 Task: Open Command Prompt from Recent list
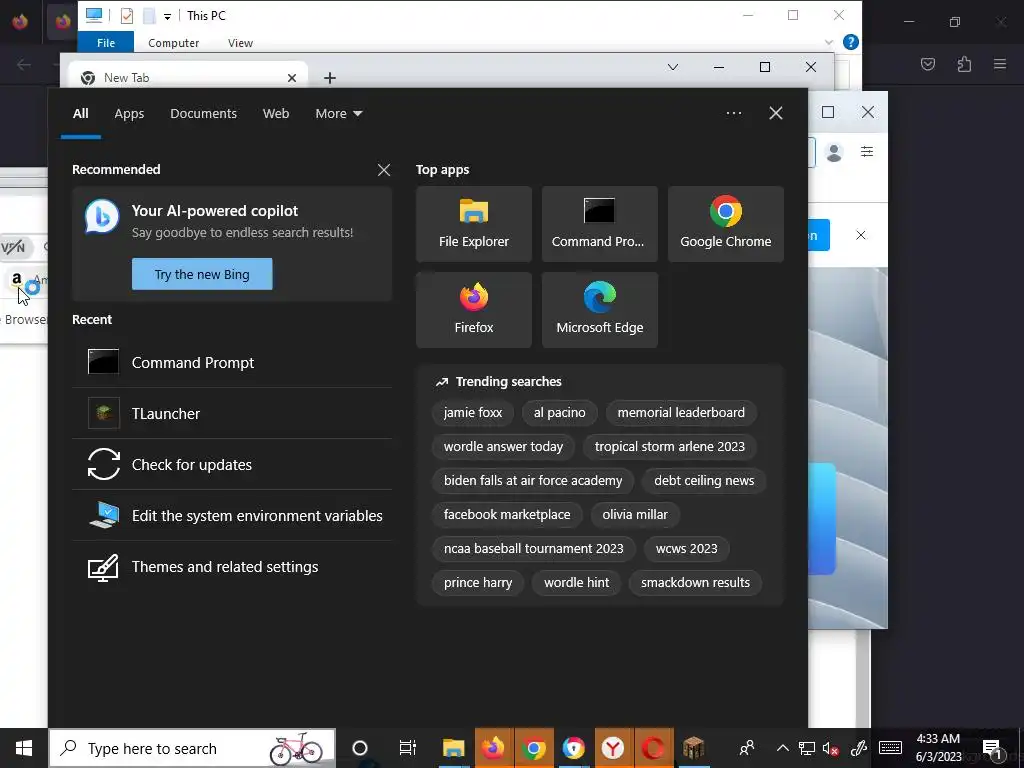232,362
